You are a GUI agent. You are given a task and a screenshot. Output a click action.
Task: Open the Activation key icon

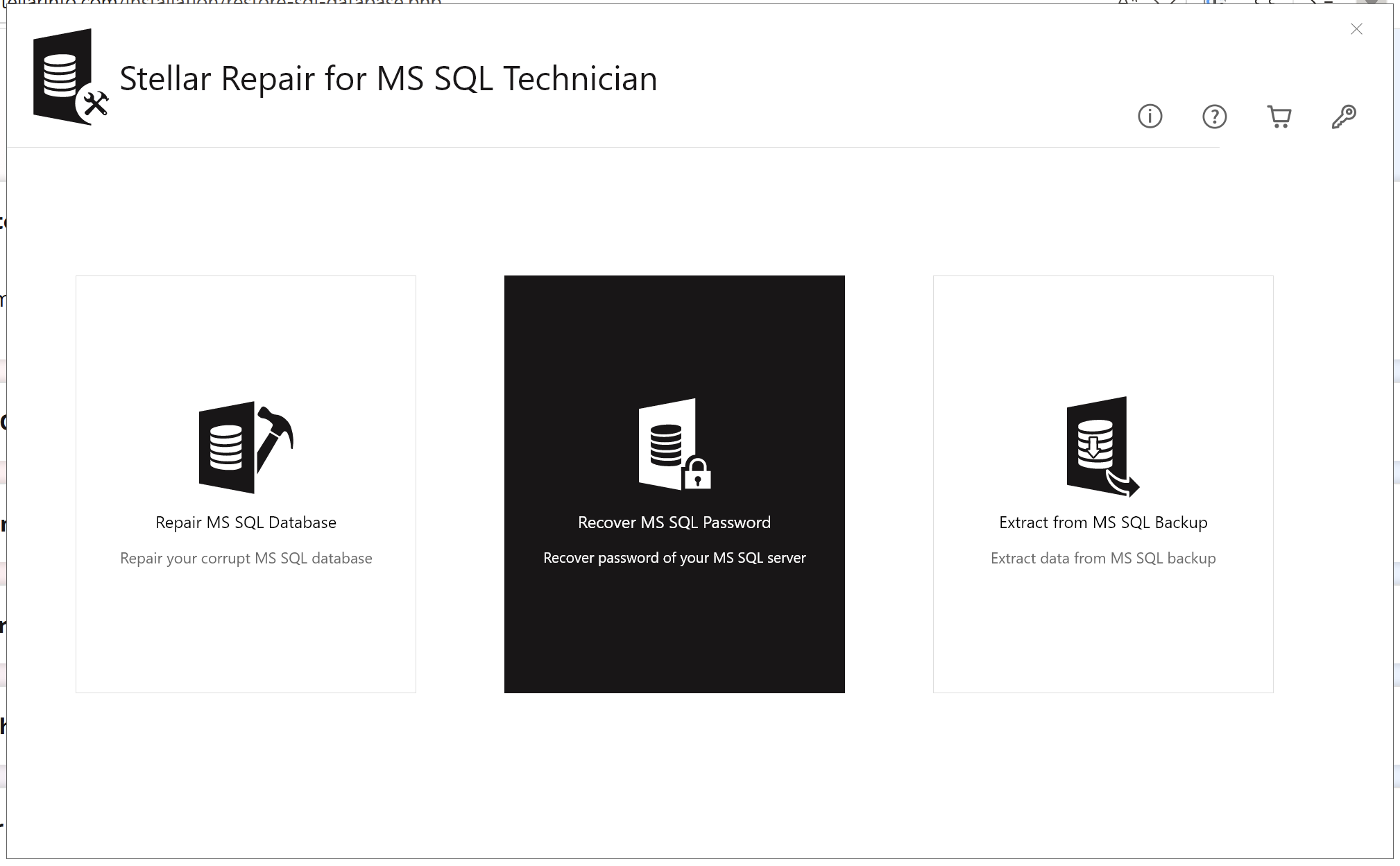pyautogui.click(x=1344, y=117)
